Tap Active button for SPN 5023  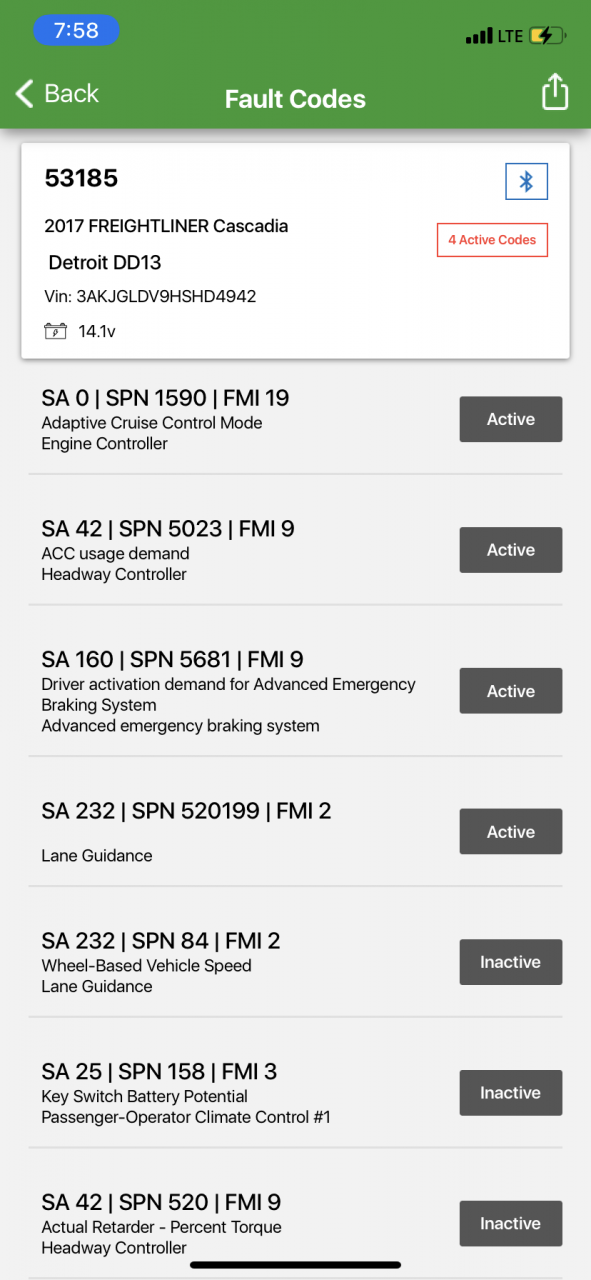(511, 550)
